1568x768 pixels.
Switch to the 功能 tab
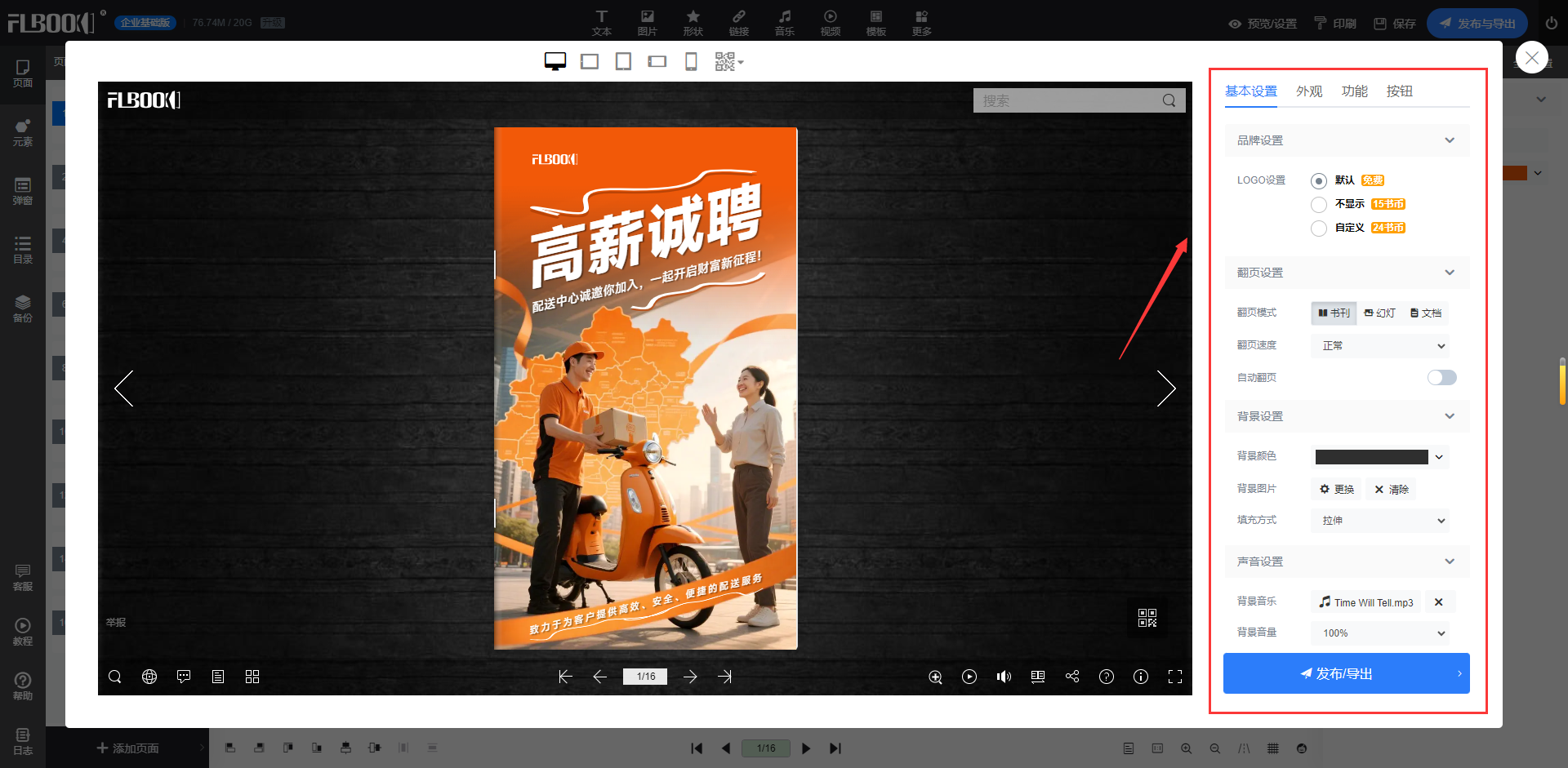point(1354,91)
